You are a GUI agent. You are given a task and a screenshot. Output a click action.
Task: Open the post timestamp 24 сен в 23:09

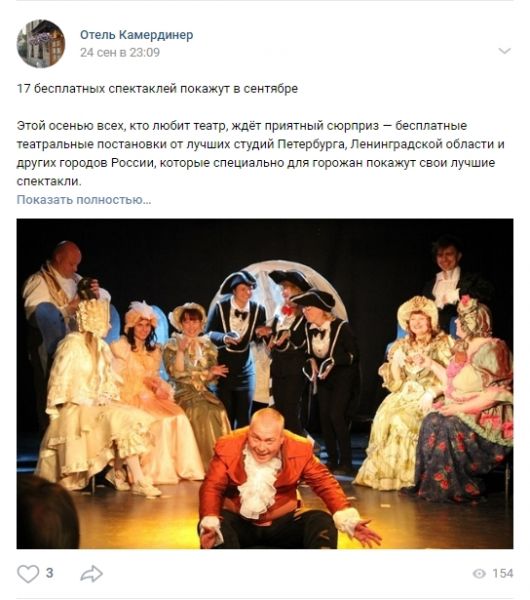120,52
